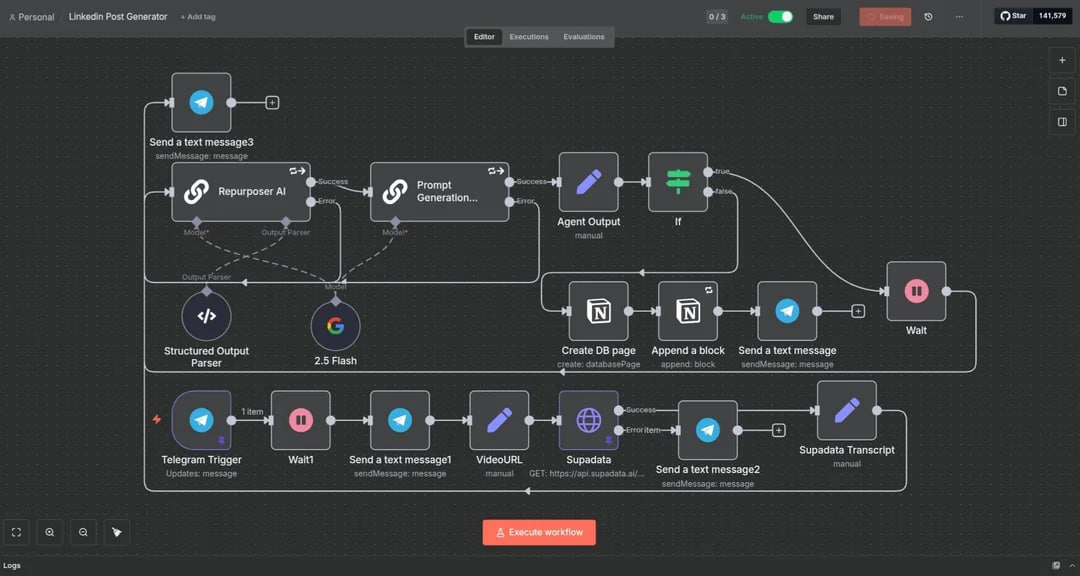Switch to the Evaluations tab
Viewport: 1080px width, 576px height.
(x=583, y=37)
